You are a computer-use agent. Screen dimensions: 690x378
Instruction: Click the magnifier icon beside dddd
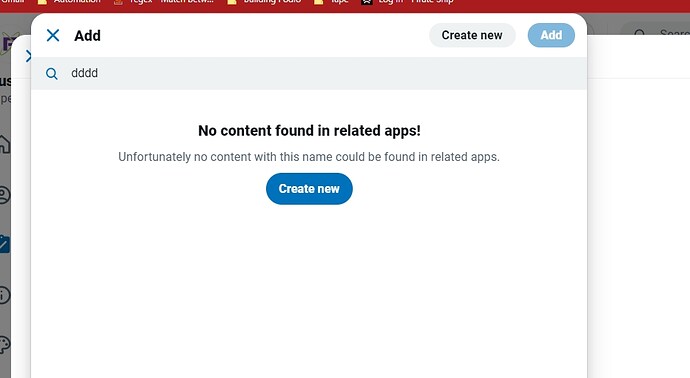(x=51, y=73)
